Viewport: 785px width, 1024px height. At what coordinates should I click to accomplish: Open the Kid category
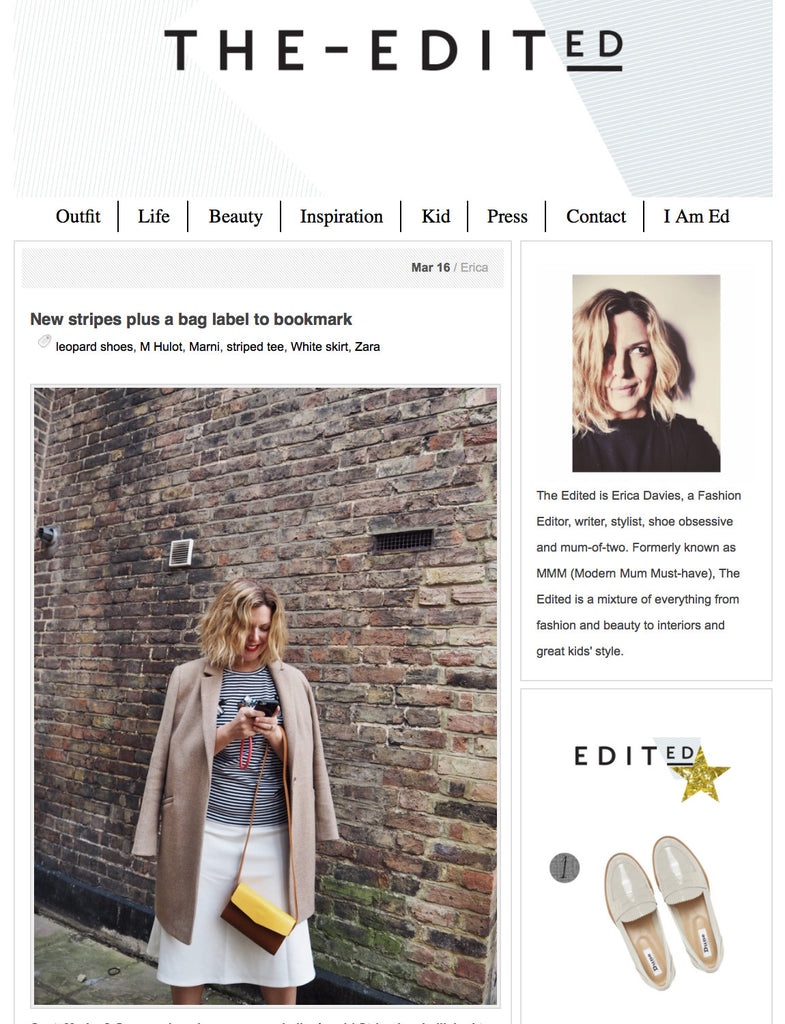click(x=436, y=216)
